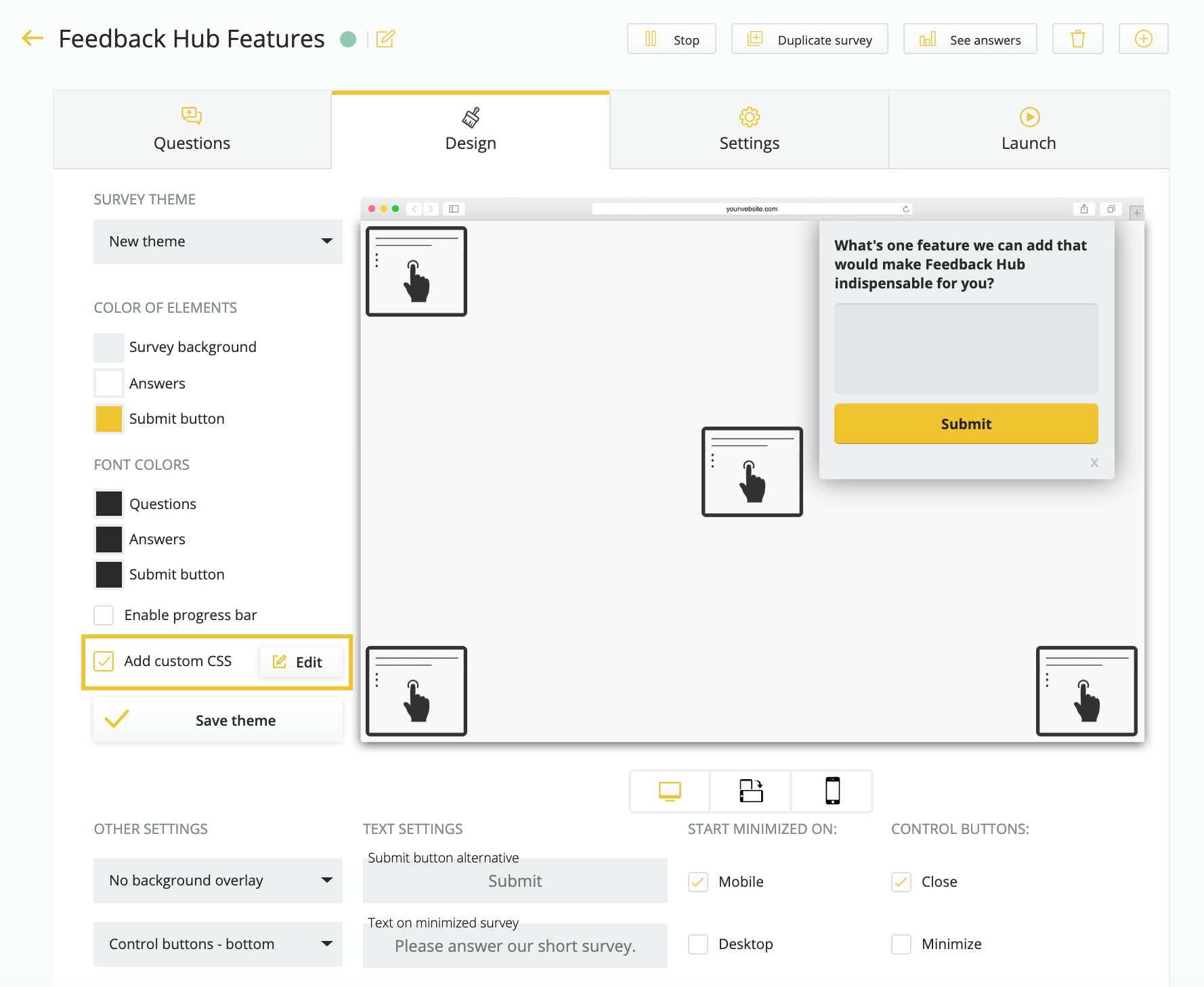1204x987 pixels.
Task: Click the preview answer text area
Action: point(966,349)
